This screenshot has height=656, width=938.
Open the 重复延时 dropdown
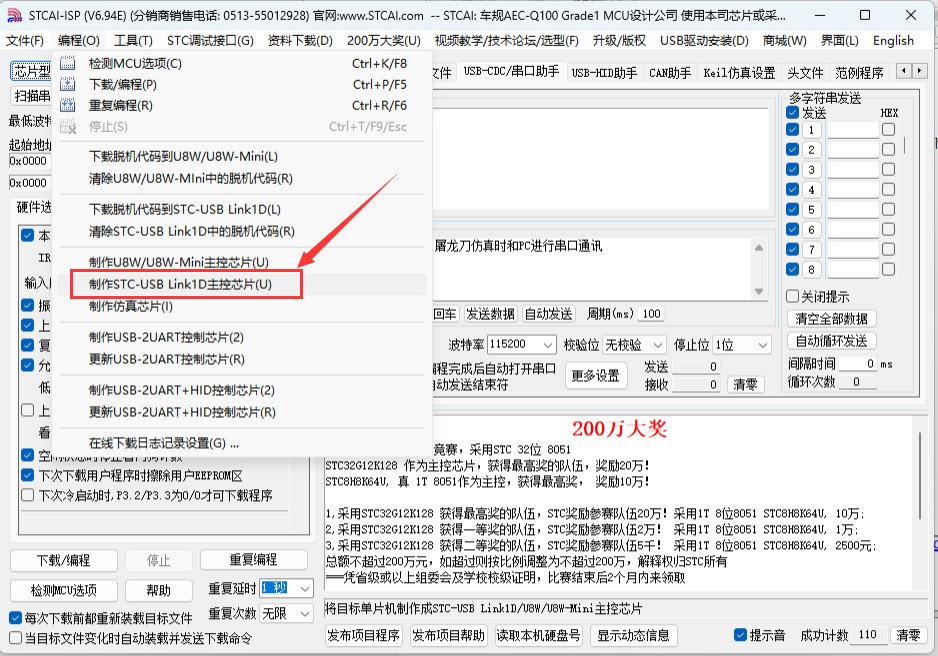(287, 588)
